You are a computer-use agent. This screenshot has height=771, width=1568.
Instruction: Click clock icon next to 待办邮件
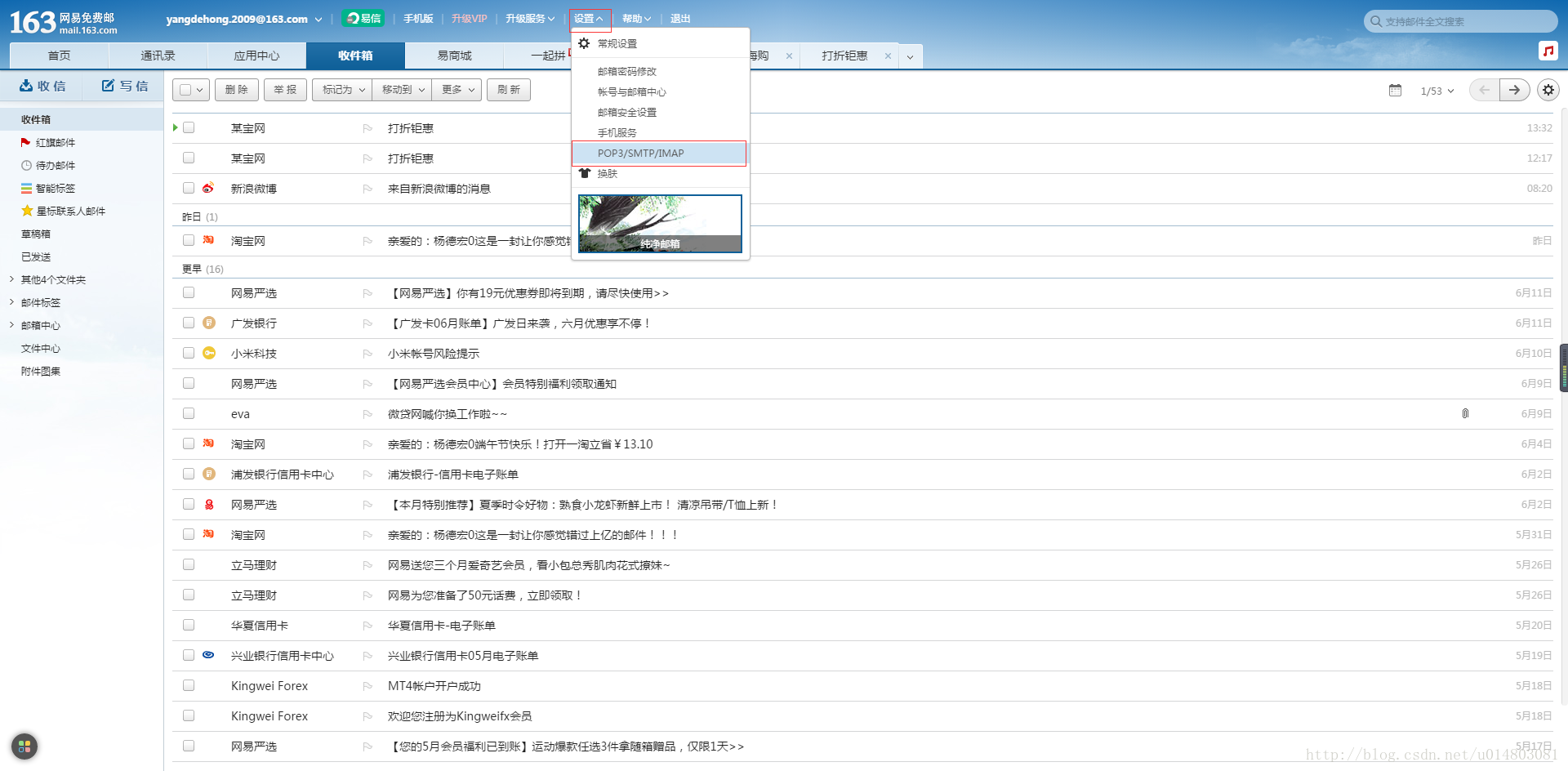tap(26, 165)
